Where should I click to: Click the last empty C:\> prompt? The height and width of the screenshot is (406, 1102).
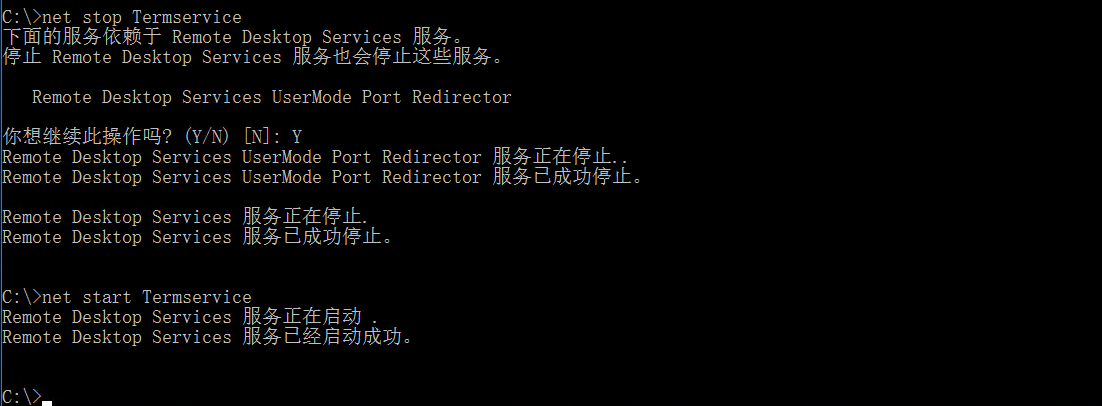[21, 396]
